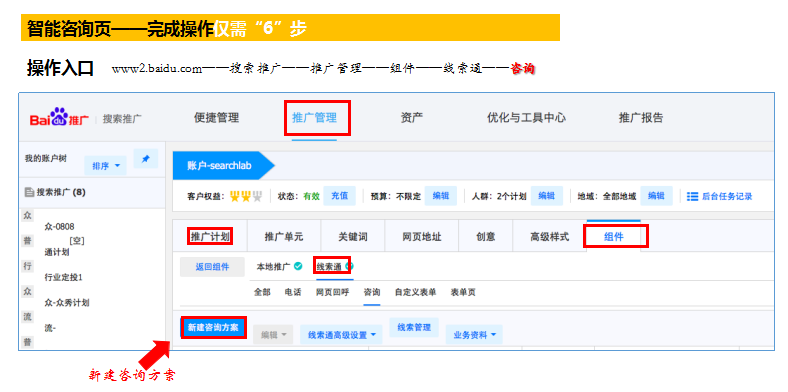The height and width of the screenshot is (392, 788).
Task: Click the 客户权益 trophy rating icons
Action: click(246, 196)
